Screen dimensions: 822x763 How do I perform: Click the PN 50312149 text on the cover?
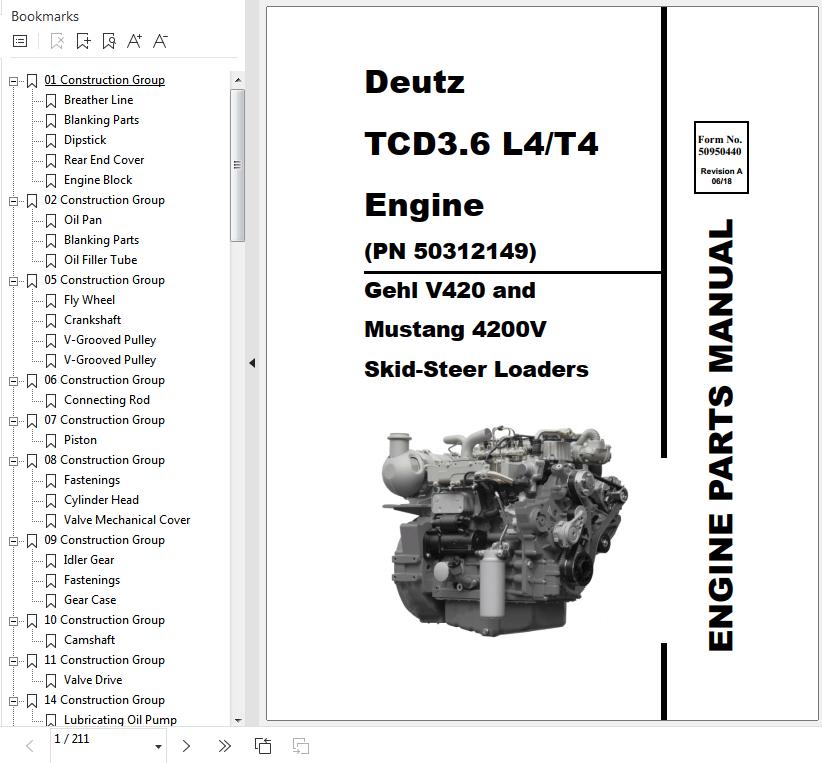click(x=450, y=251)
